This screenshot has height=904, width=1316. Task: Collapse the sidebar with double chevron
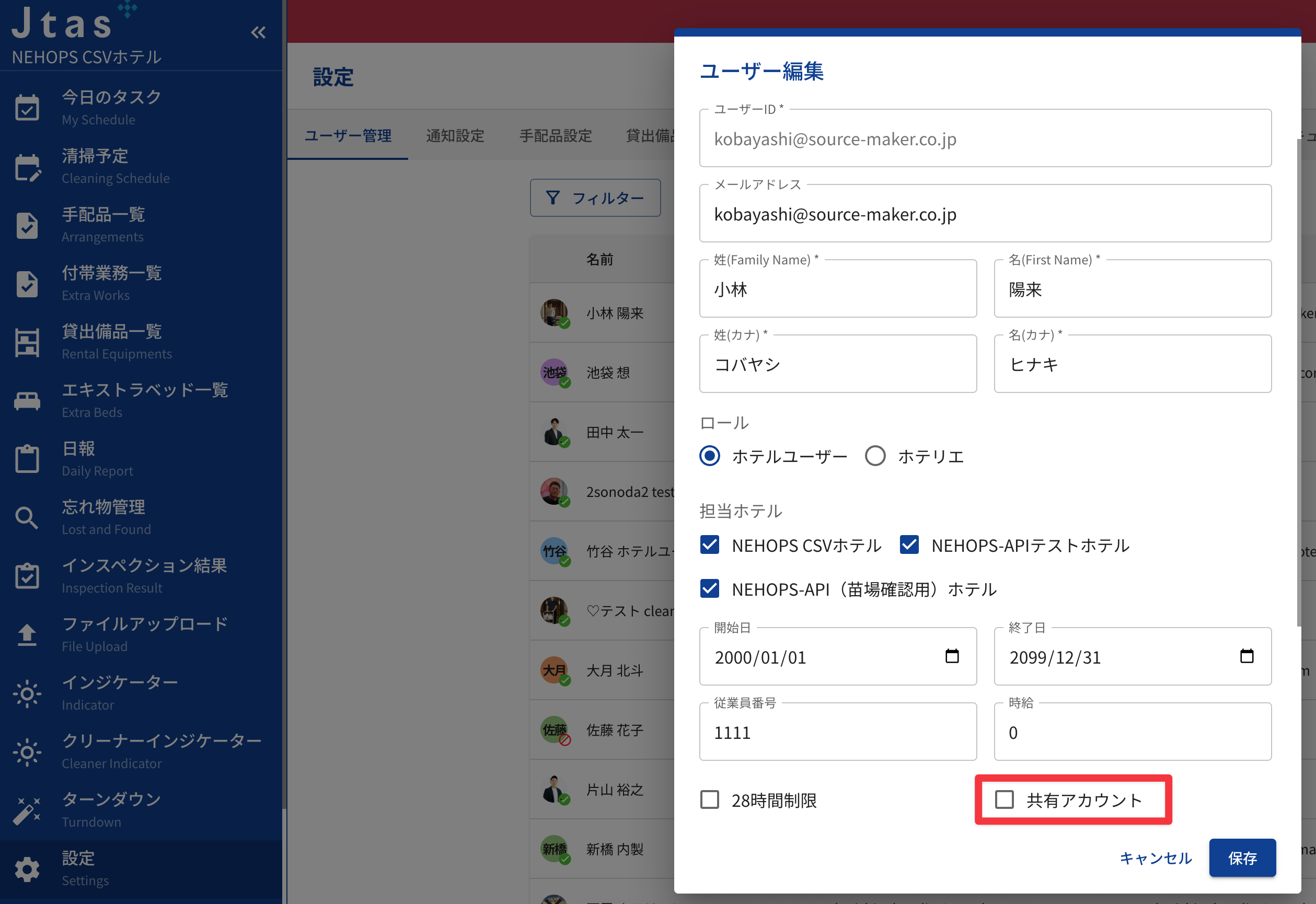(x=258, y=32)
